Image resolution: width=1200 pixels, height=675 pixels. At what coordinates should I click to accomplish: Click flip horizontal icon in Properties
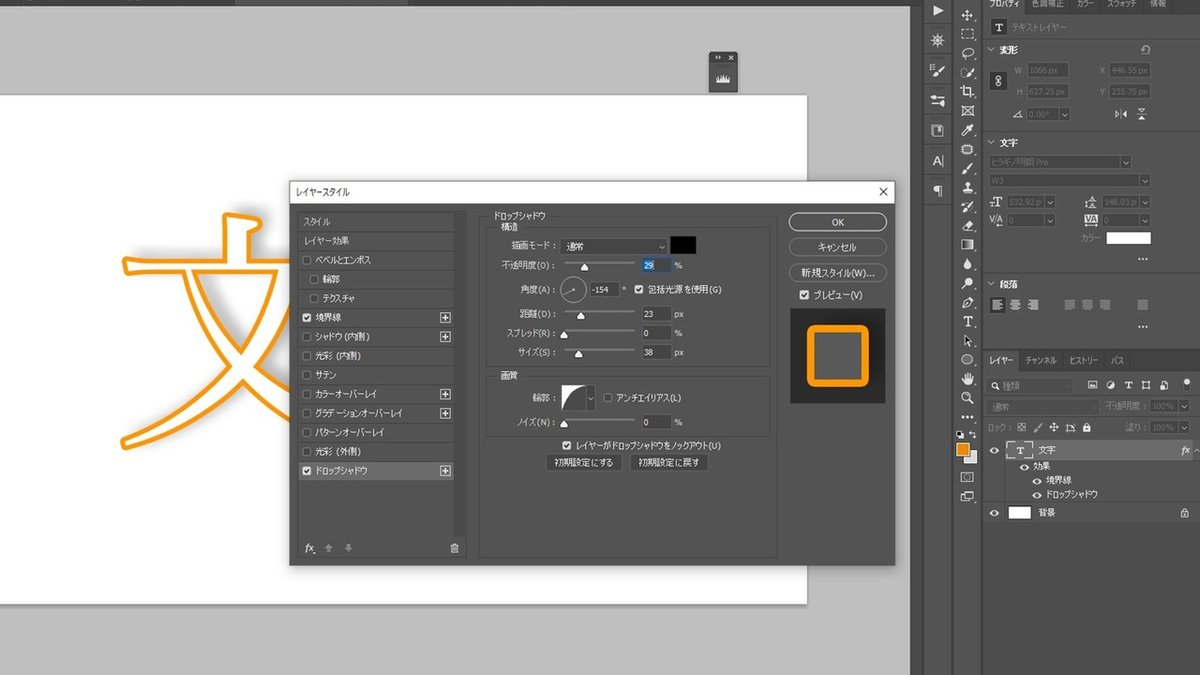1120,114
